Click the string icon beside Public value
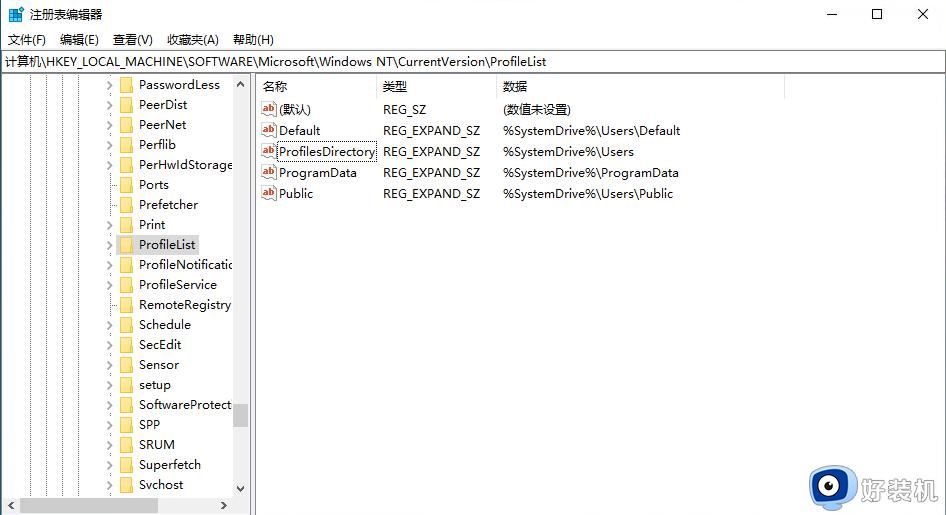The height and width of the screenshot is (515, 946). (268, 193)
